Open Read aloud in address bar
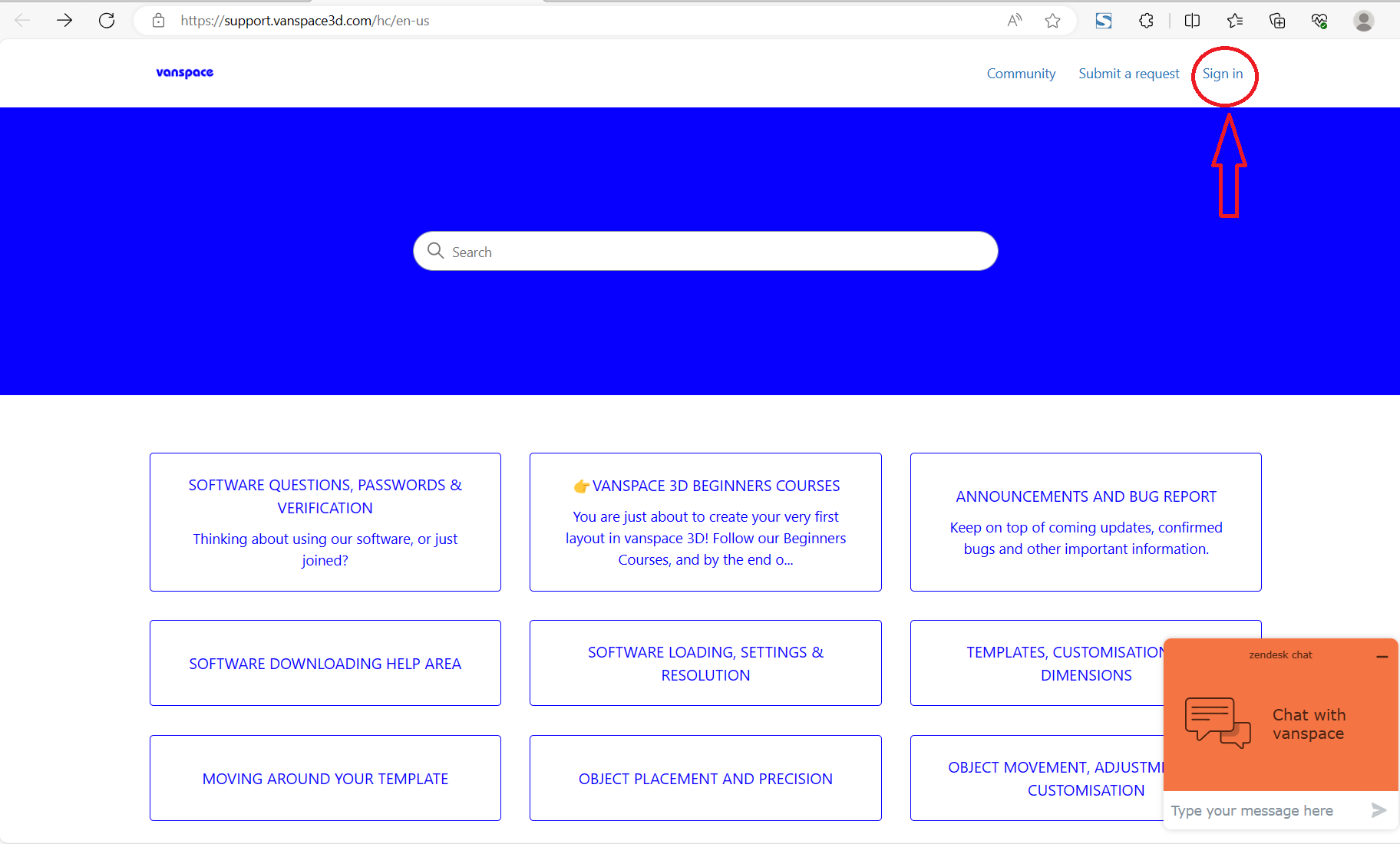Viewport: 1400px width, 844px height. (x=1015, y=21)
